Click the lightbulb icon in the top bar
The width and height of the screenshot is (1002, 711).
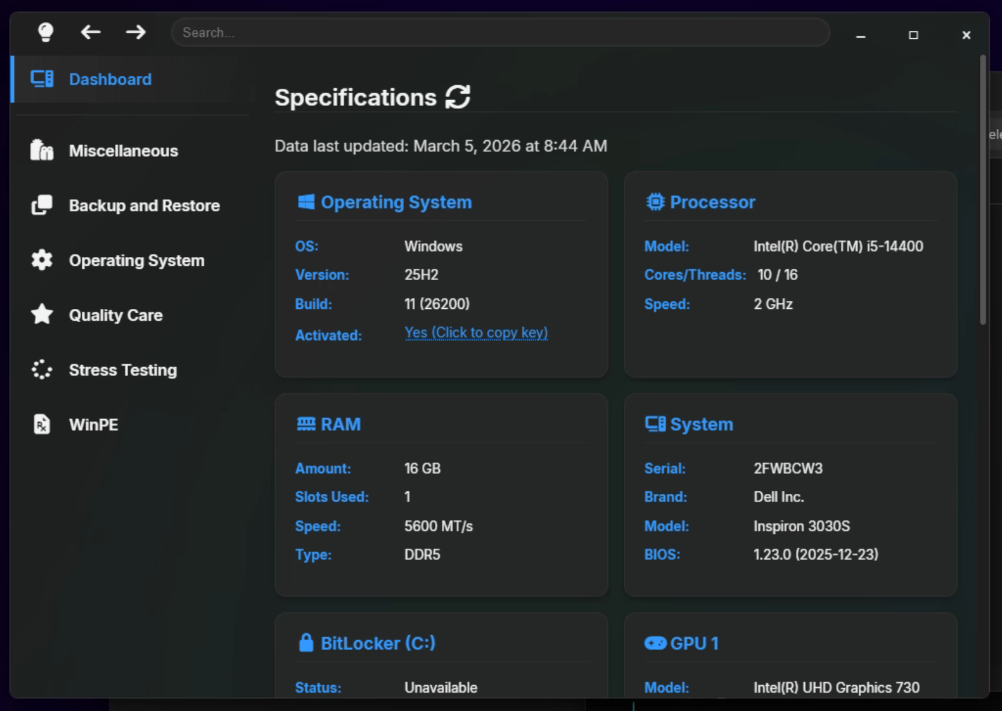(x=44, y=31)
